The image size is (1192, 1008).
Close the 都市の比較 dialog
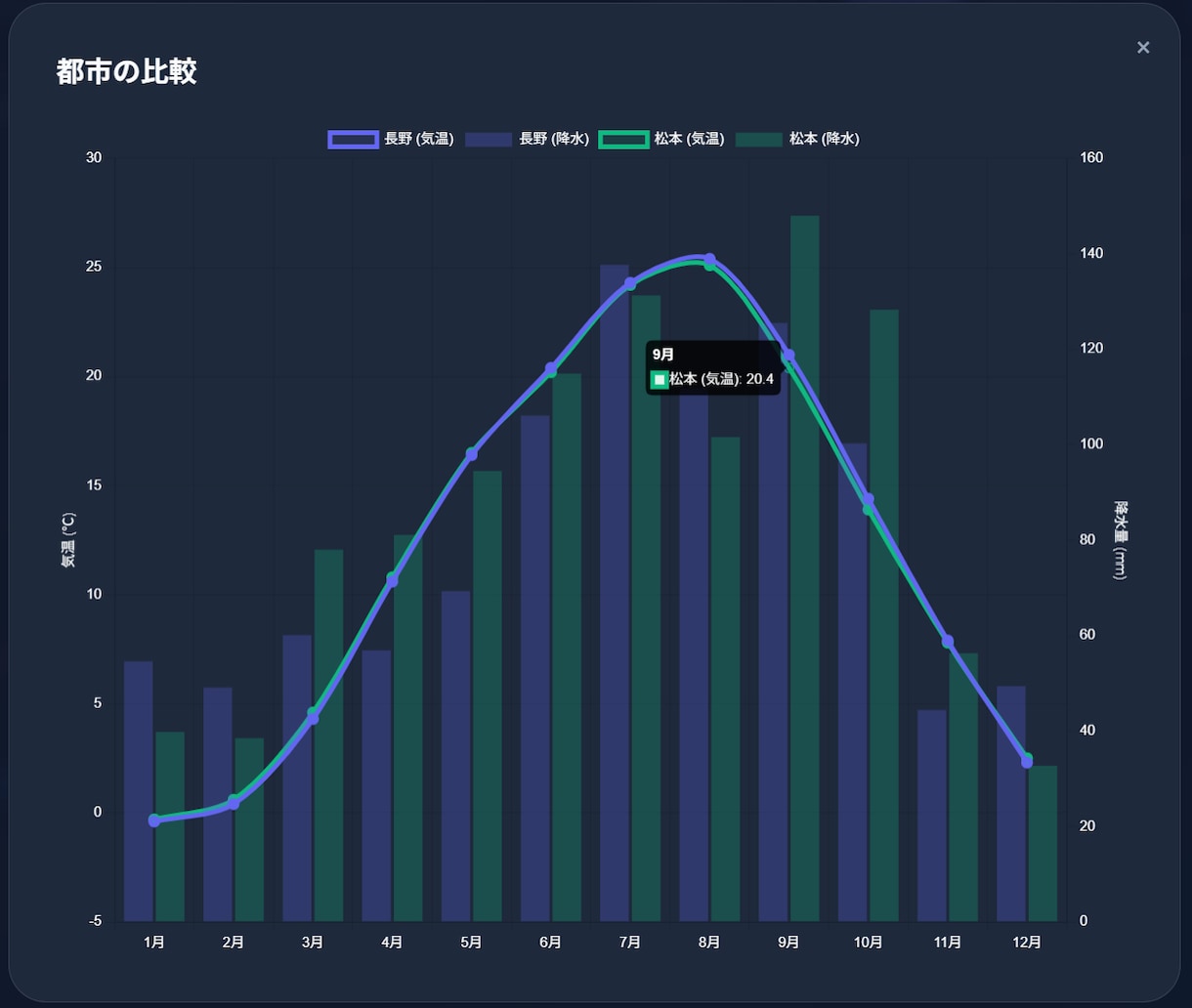pyautogui.click(x=1143, y=48)
